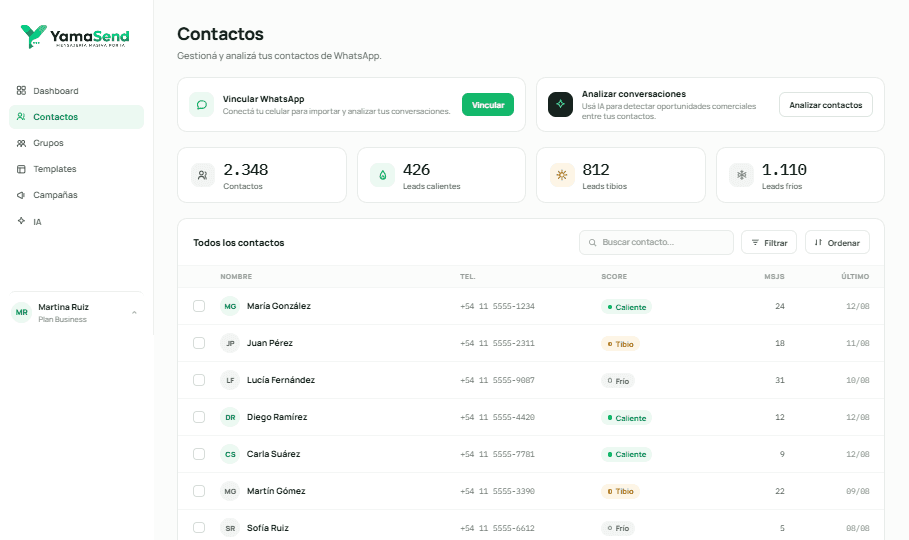Click phone number +54 11 5555-3390
This screenshot has width=909, height=540.
(497, 491)
